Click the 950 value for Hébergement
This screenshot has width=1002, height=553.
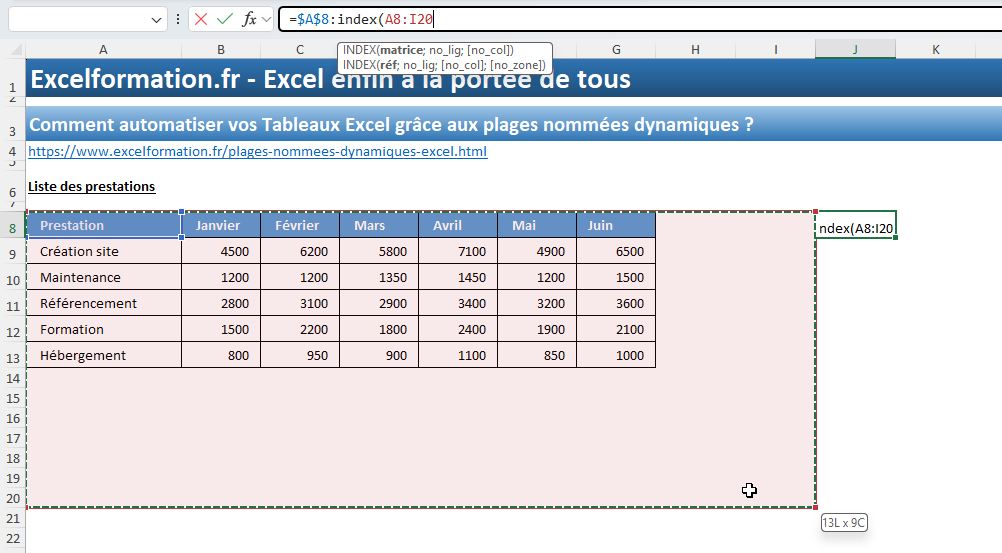300,355
